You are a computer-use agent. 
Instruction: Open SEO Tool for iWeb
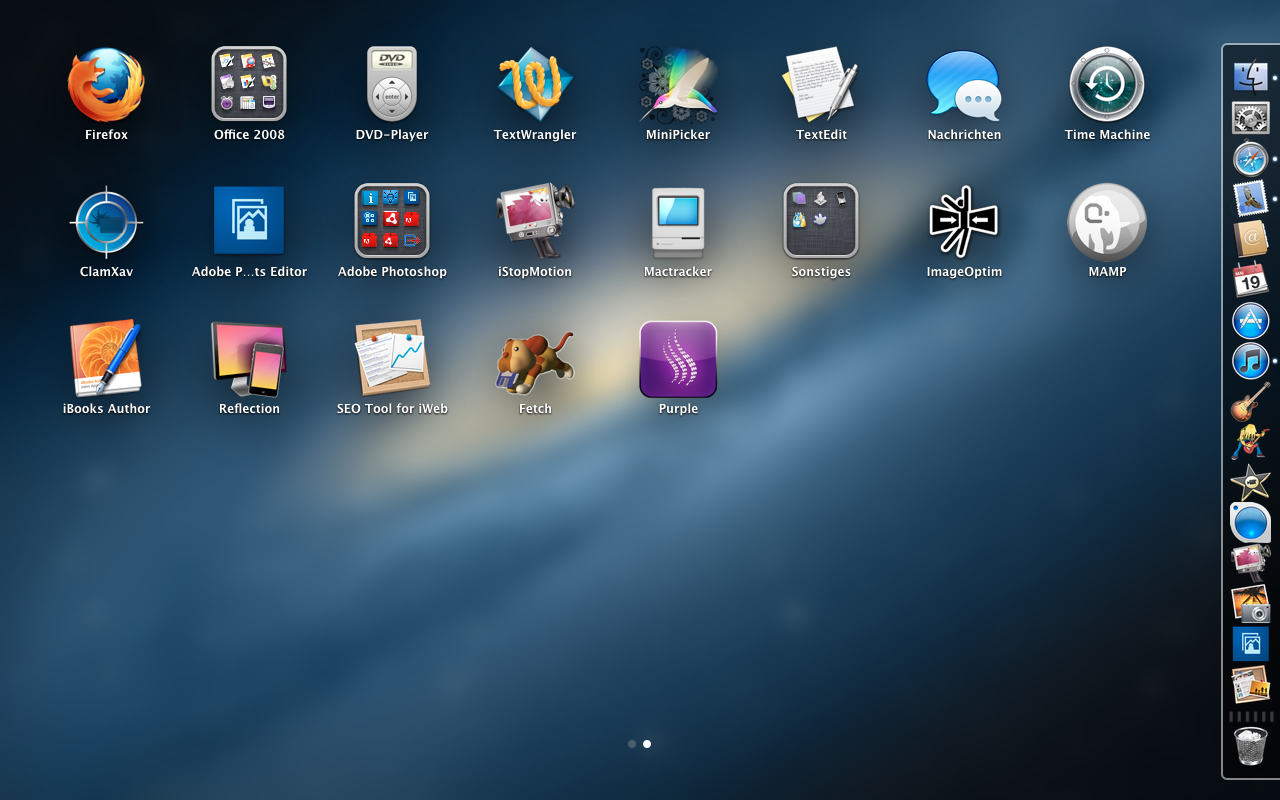392,358
